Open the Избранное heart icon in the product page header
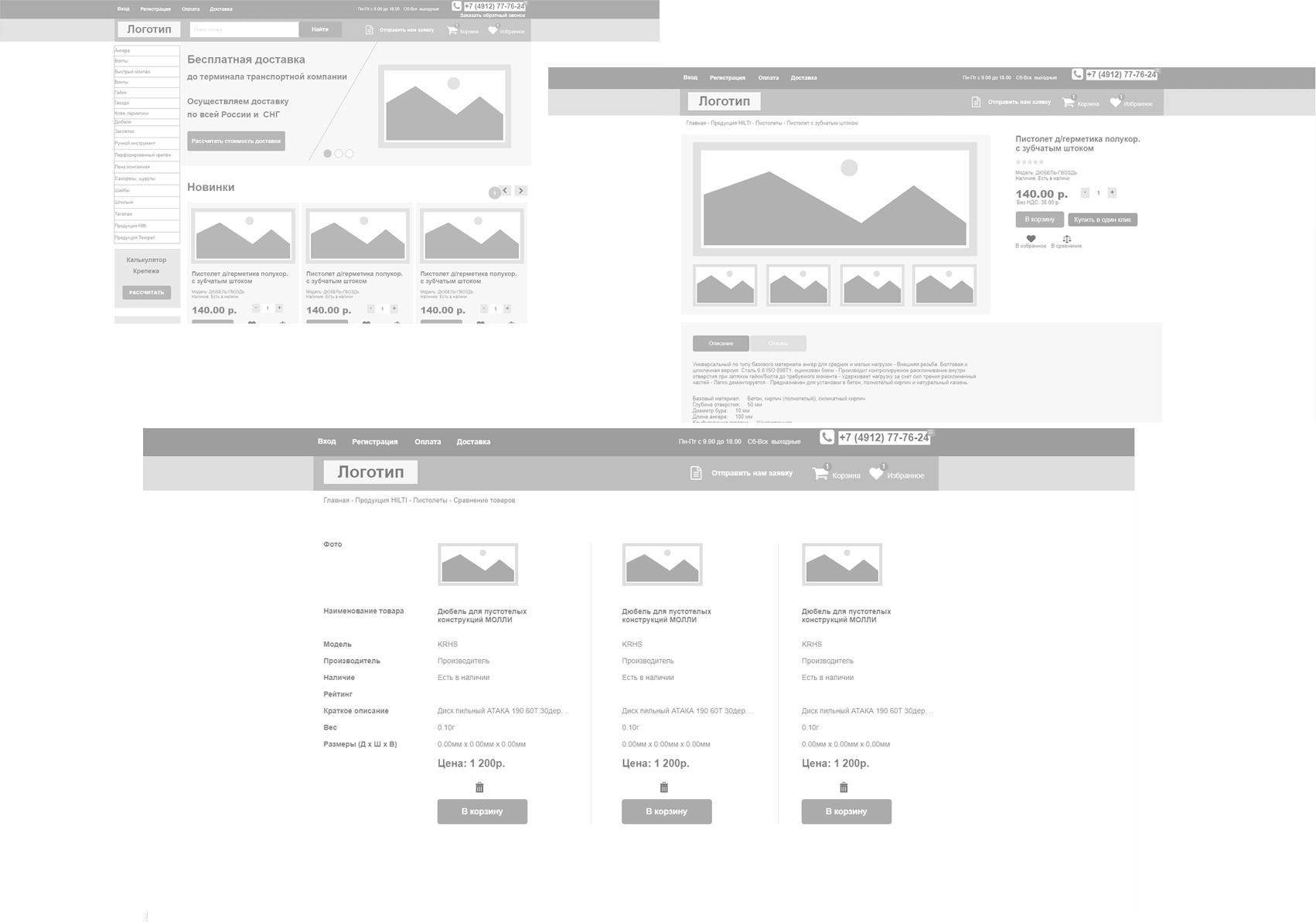1316x922 pixels. [x=1115, y=102]
